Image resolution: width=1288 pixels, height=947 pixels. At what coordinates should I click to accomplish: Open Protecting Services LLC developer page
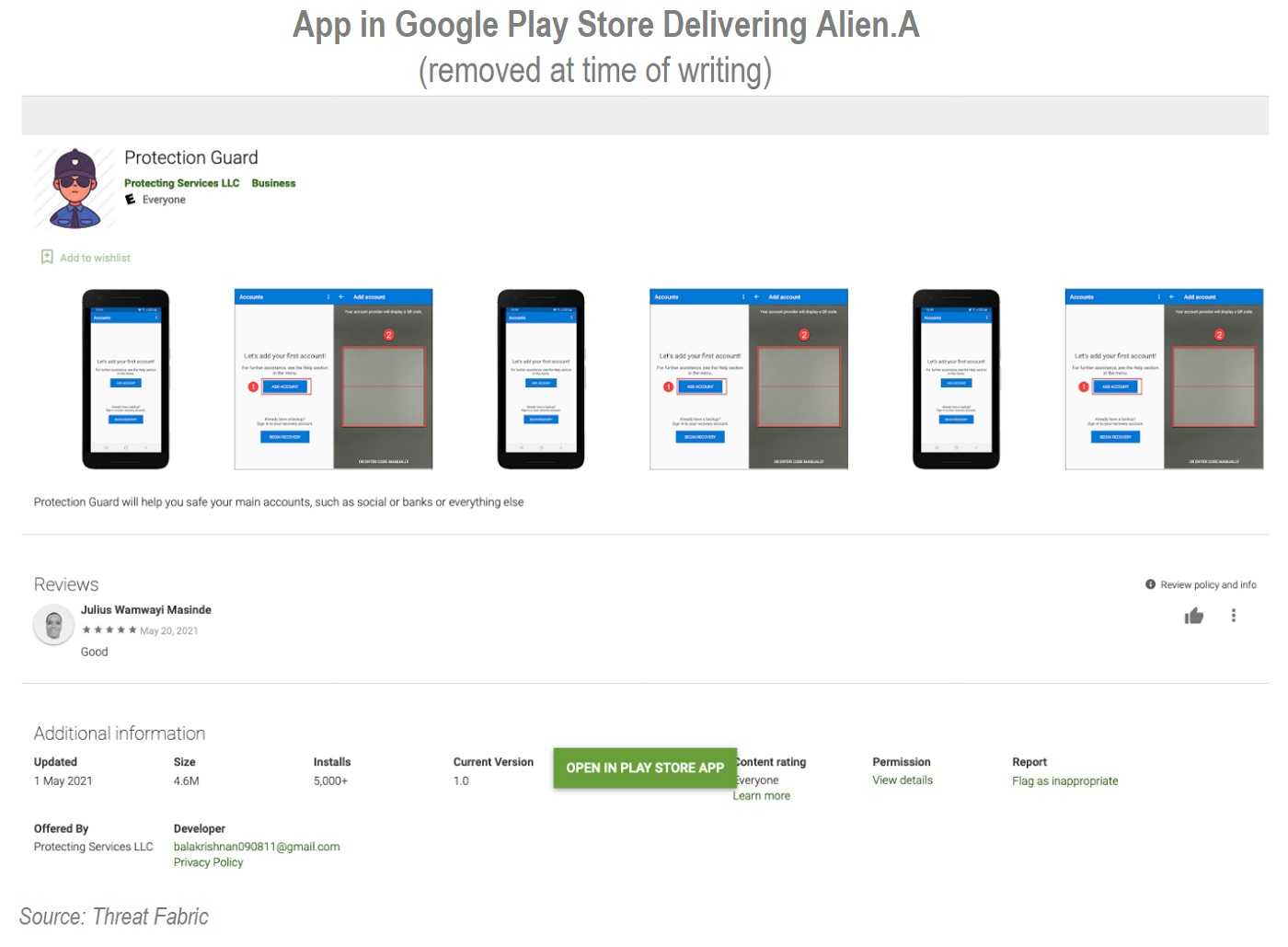[x=181, y=183]
